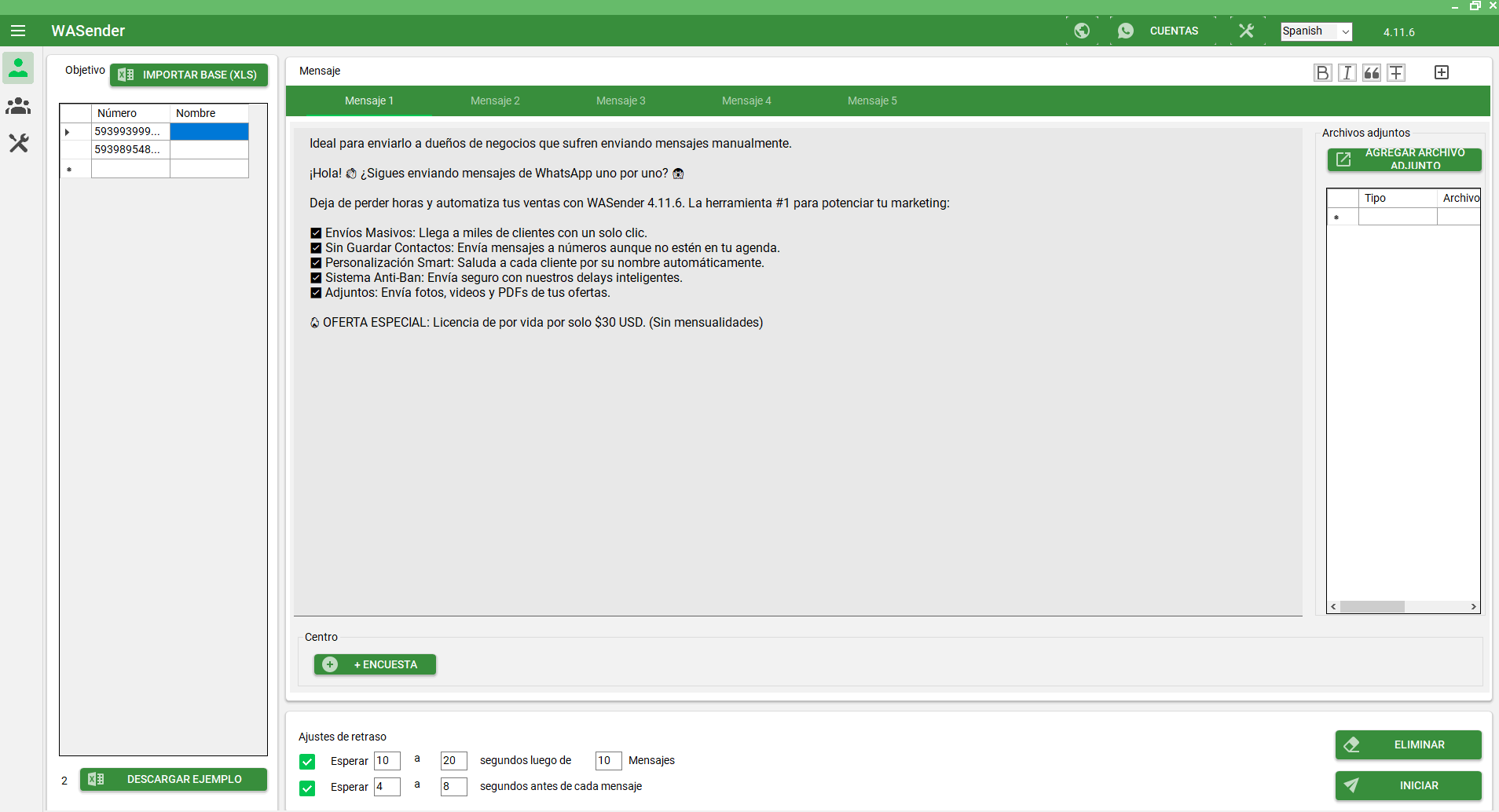Image resolution: width=1499 pixels, height=812 pixels.
Task: Insert a quote block into the message
Action: 1372,72
